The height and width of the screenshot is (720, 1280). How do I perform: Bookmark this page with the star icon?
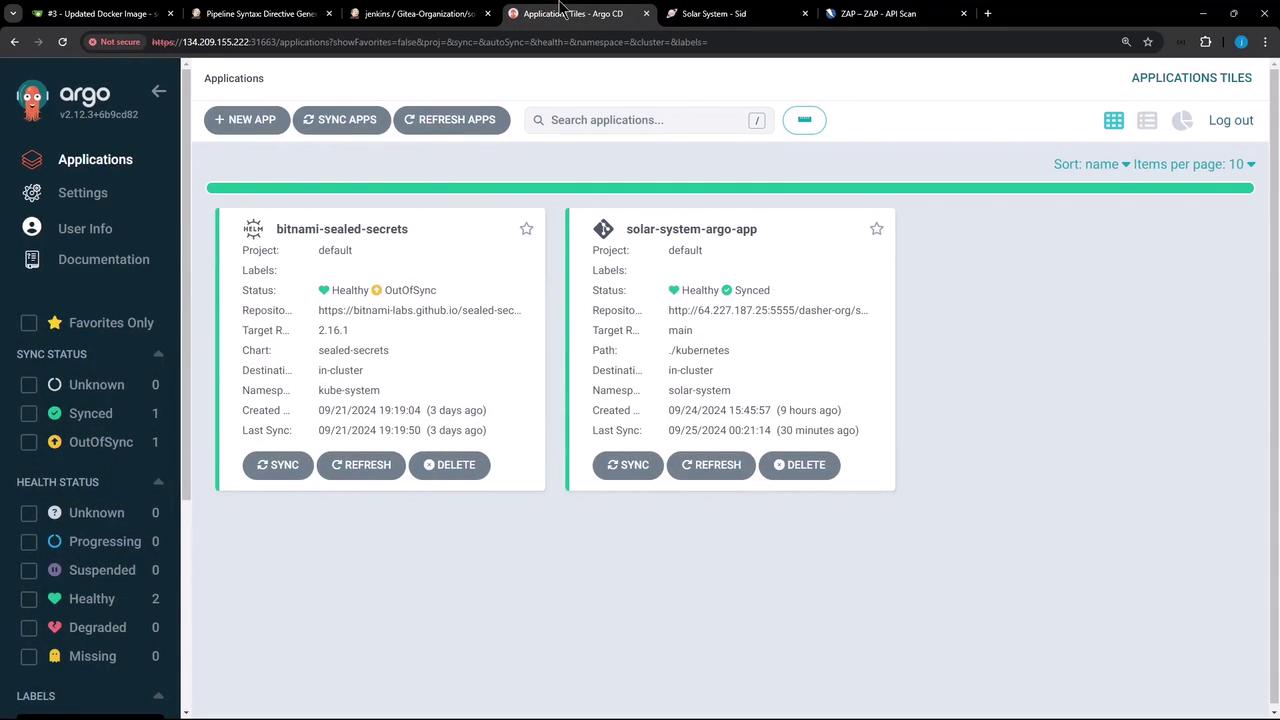pos(1148,42)
